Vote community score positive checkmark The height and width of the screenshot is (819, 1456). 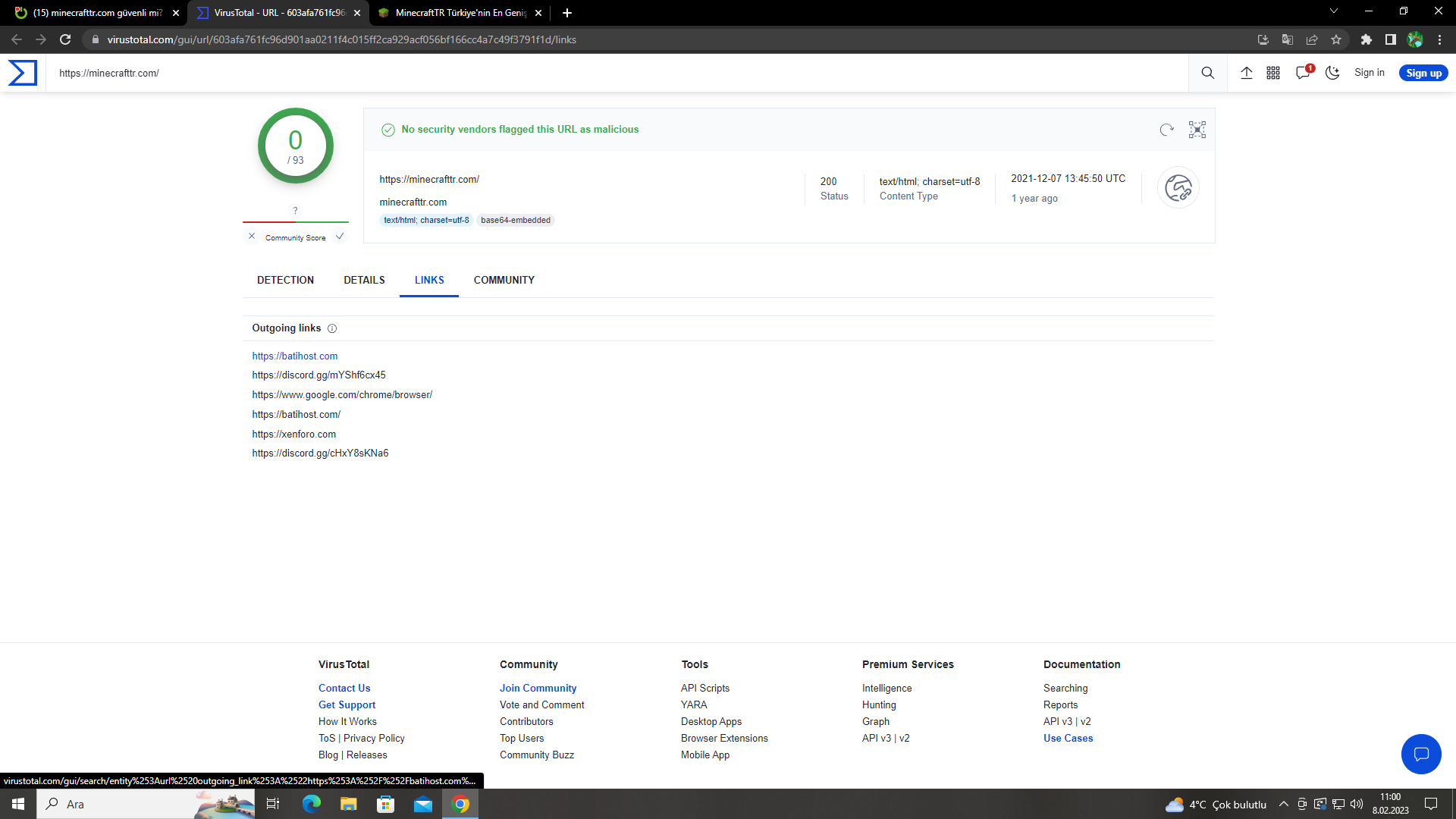coord(340,237)
